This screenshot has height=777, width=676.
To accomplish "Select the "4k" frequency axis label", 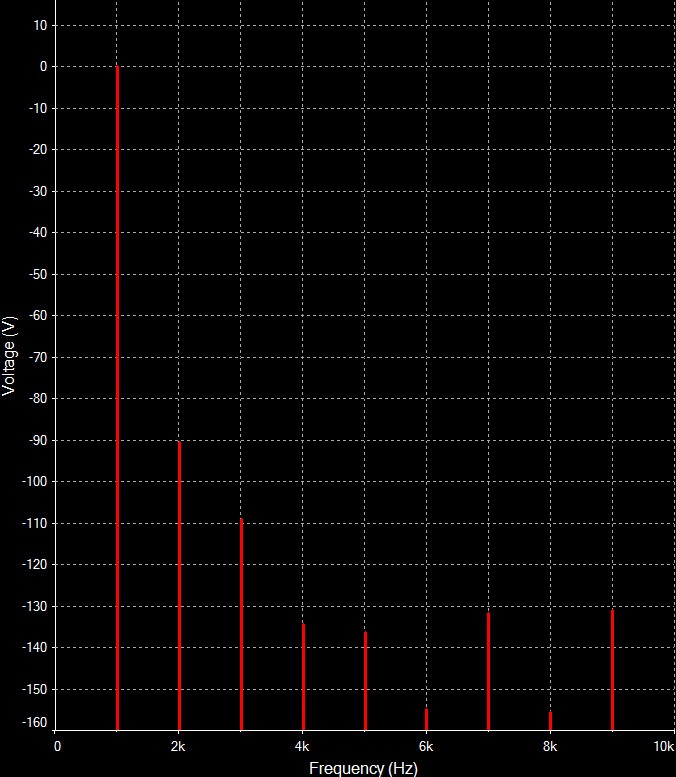I will 302,746.
